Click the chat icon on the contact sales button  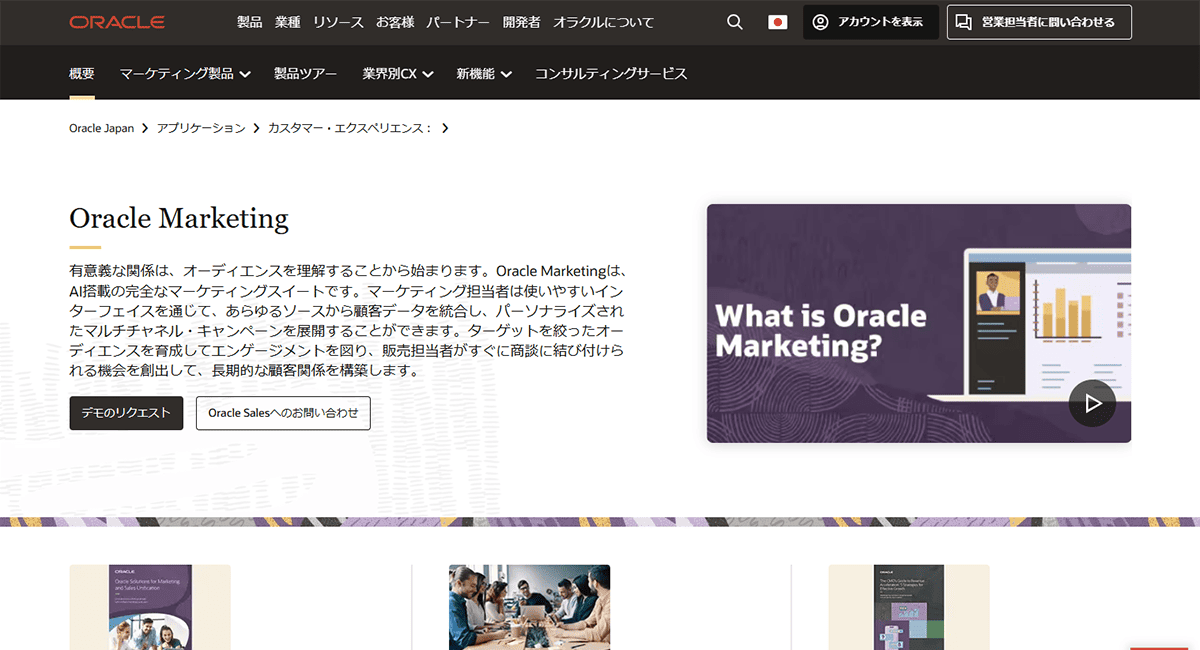point(962,22)
